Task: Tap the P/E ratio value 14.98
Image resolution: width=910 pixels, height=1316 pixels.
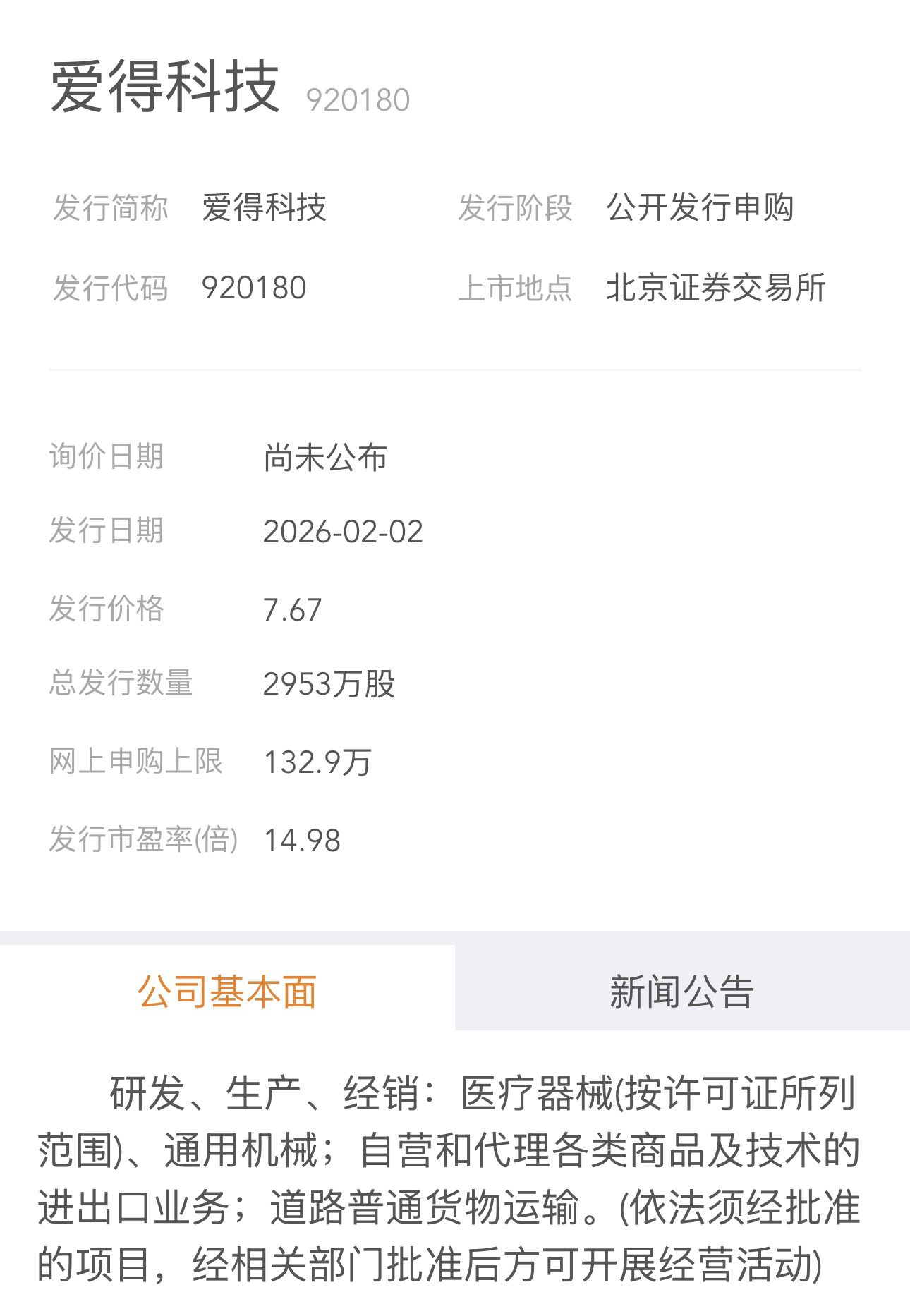Action: pyautogui.click(x=302, y=841)
